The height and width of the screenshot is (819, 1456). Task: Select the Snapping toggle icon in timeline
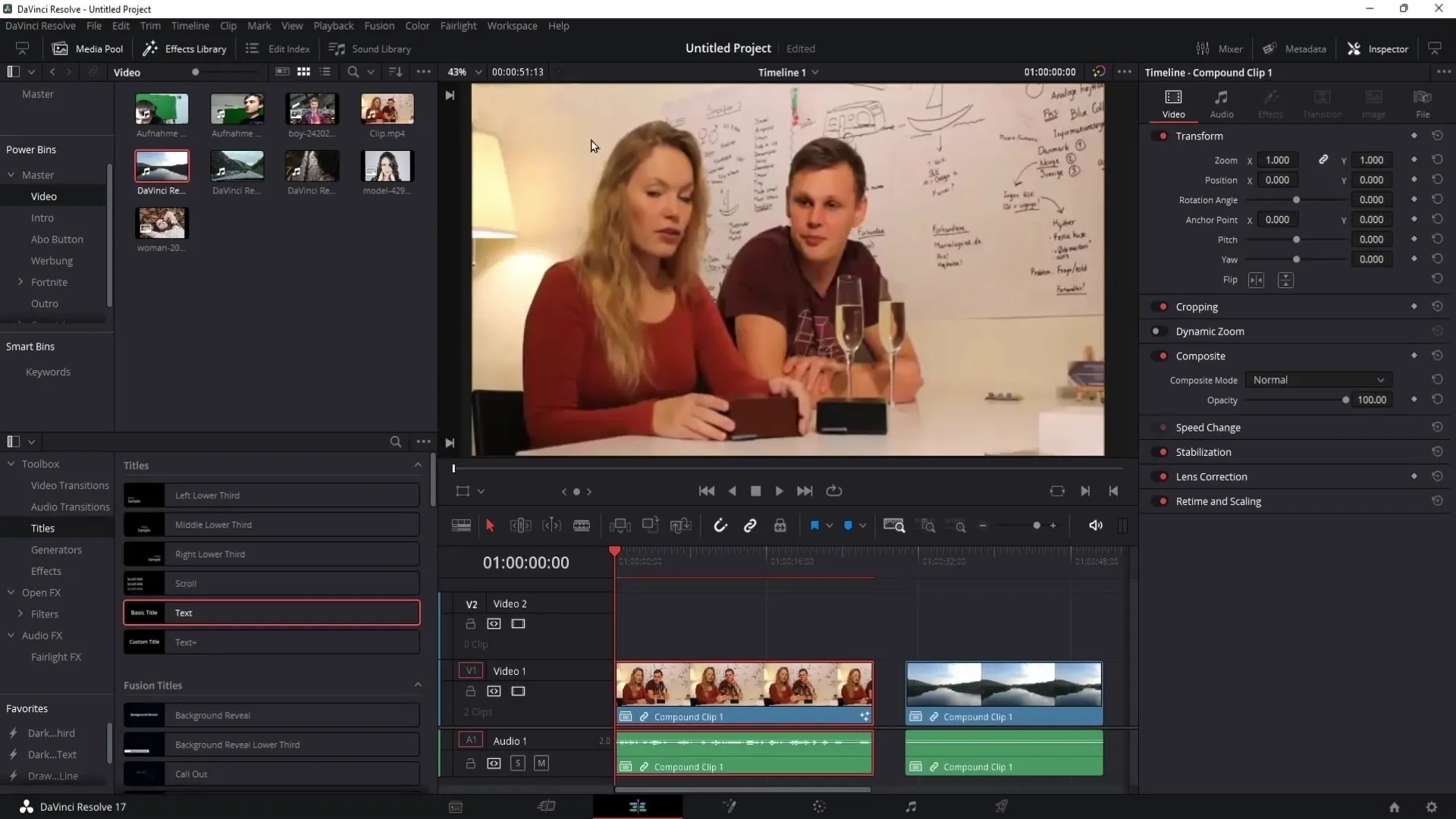coord(721,525)
